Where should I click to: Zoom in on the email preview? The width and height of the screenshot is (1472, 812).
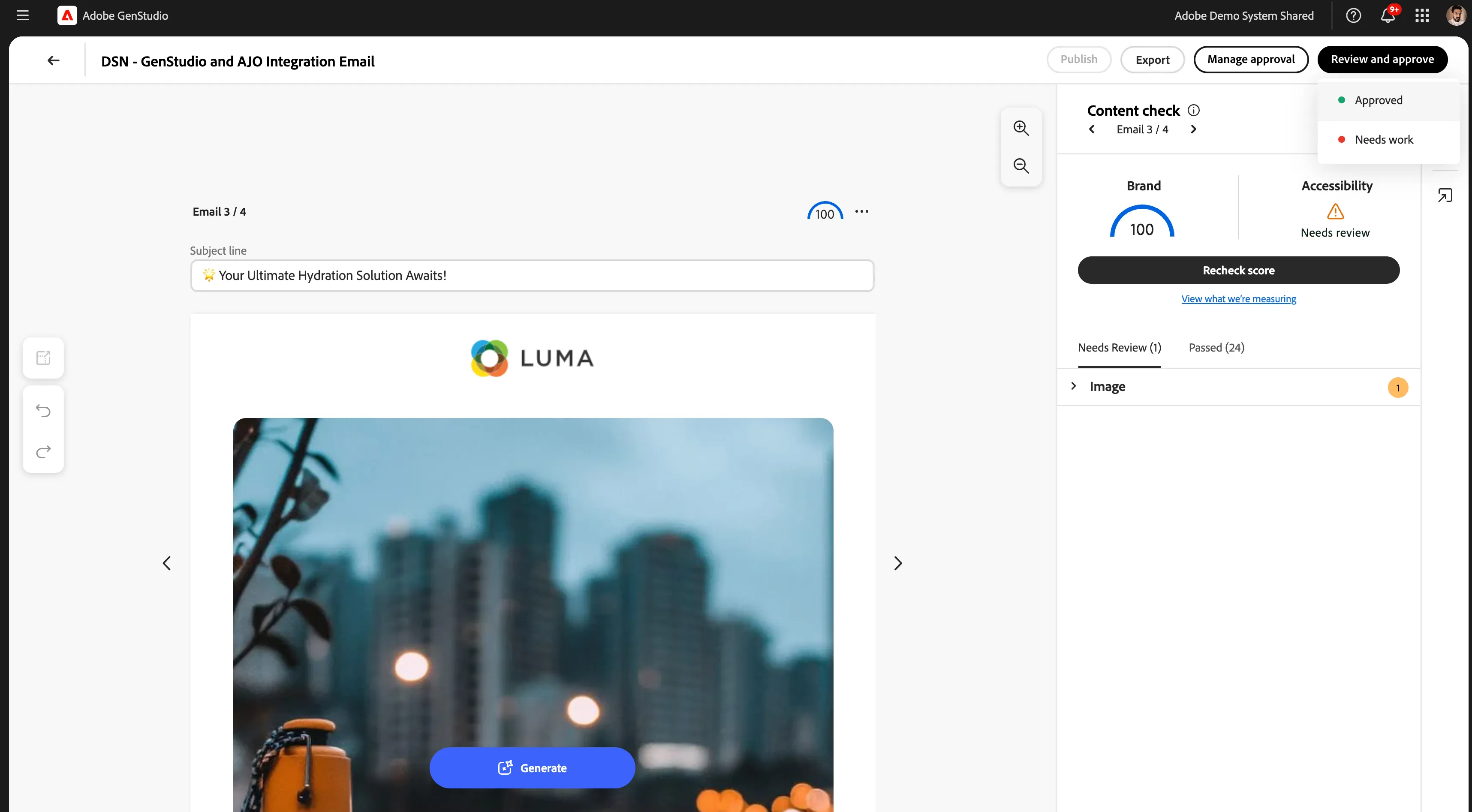point(1021,127)
